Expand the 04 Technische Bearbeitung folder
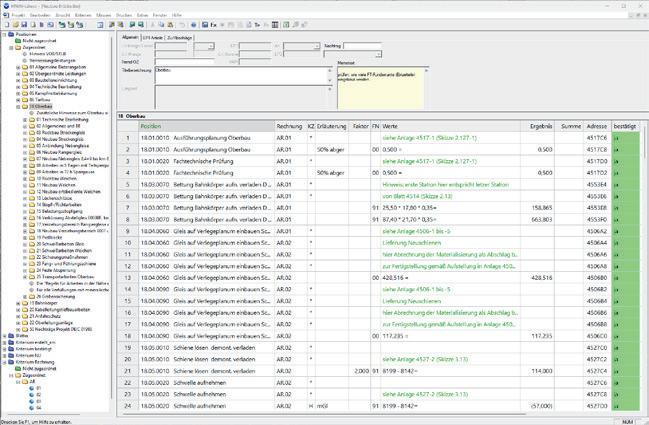The height and width of the screenshot is (425, 649). (x=18, y=87)
